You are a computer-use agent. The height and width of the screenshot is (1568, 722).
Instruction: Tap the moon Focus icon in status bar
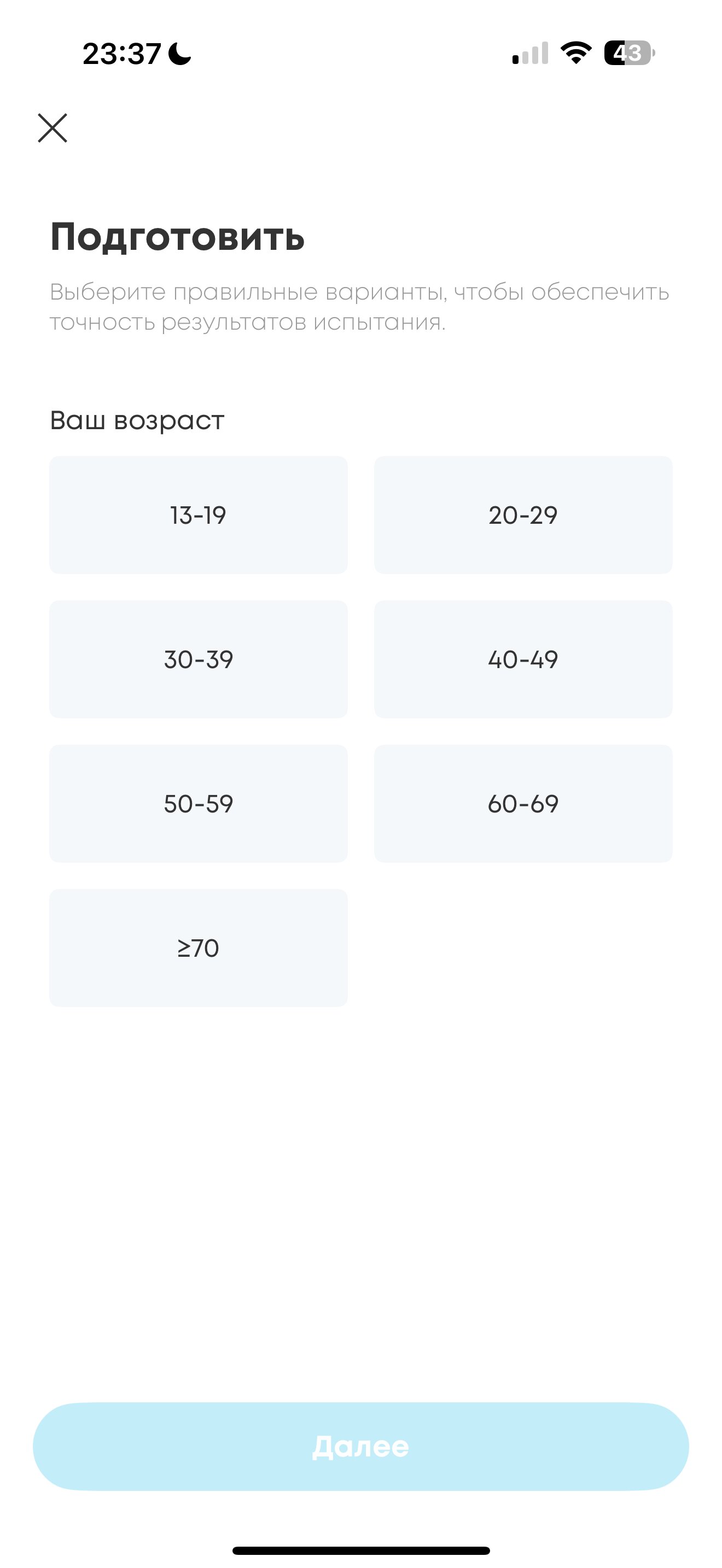point(179,54)
